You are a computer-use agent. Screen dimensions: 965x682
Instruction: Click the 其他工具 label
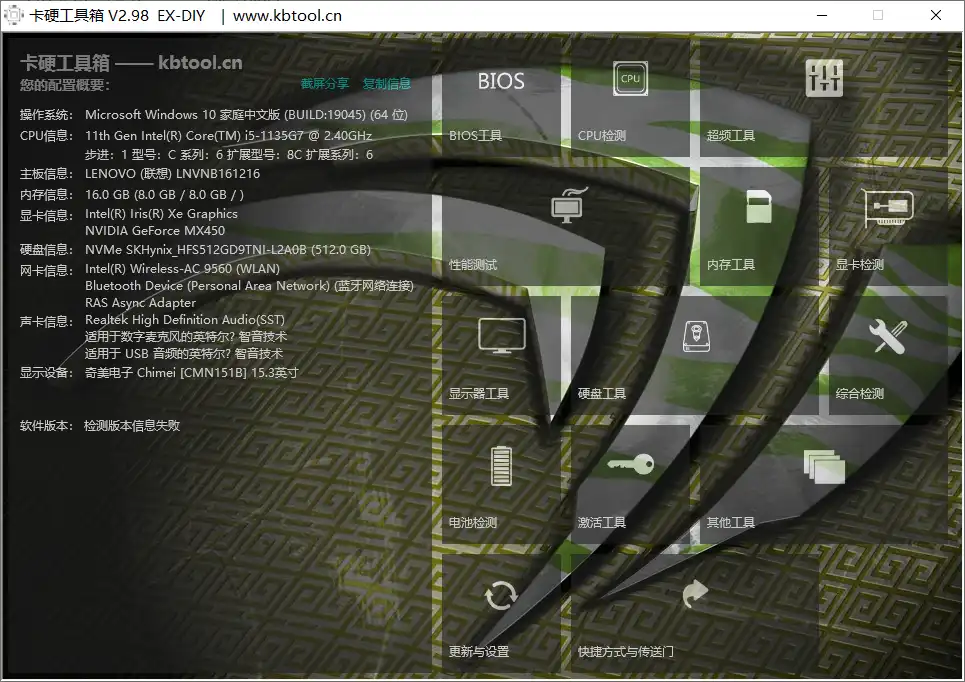(x=731, y=523)
